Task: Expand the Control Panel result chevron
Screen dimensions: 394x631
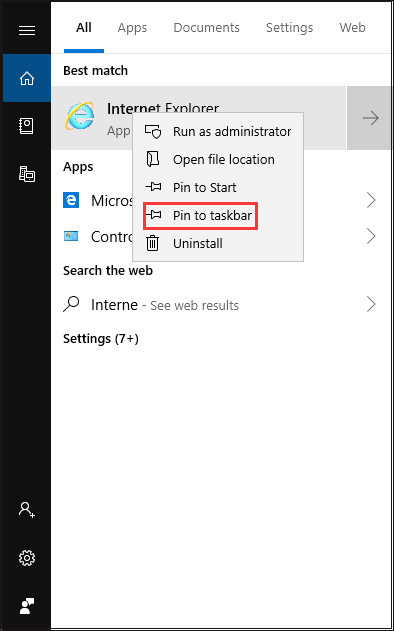Action: (x=371, y=236)
